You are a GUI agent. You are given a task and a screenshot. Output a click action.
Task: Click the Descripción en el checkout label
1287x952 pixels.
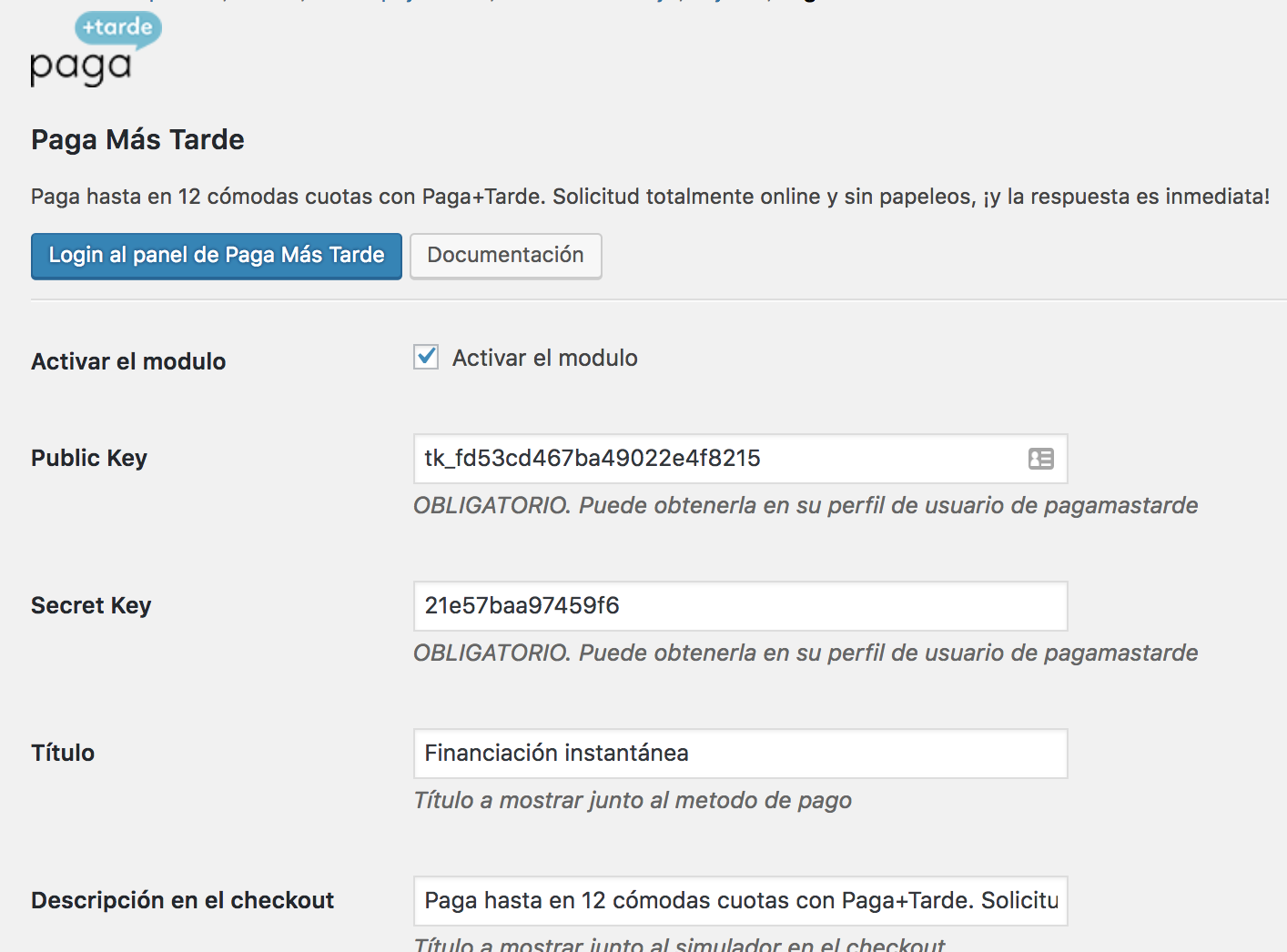pyautogui.click(x=182, y=900)
